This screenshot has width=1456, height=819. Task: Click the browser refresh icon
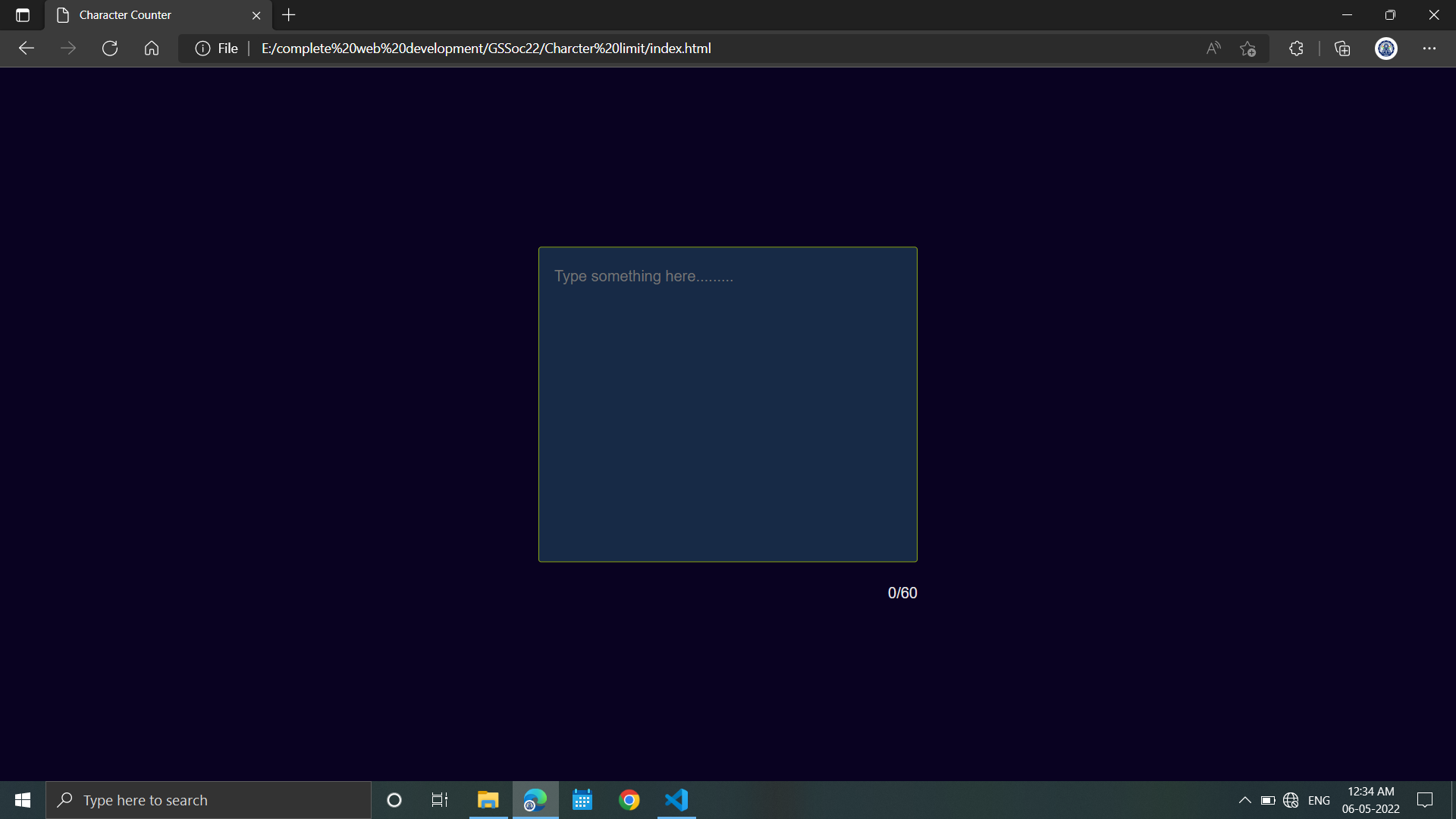click(x=109, y=48)
